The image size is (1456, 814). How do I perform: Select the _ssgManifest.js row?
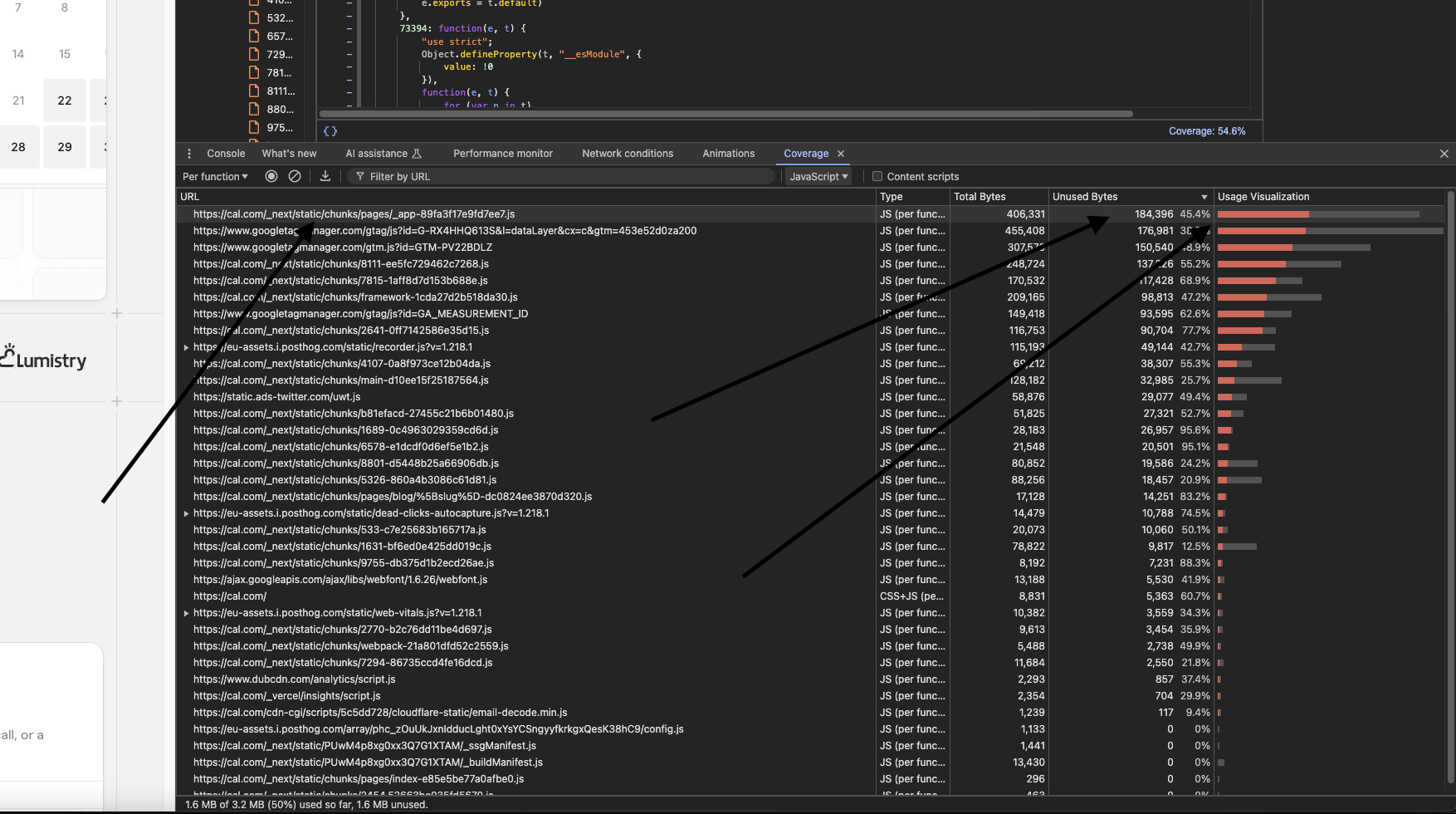pos(811,746)
